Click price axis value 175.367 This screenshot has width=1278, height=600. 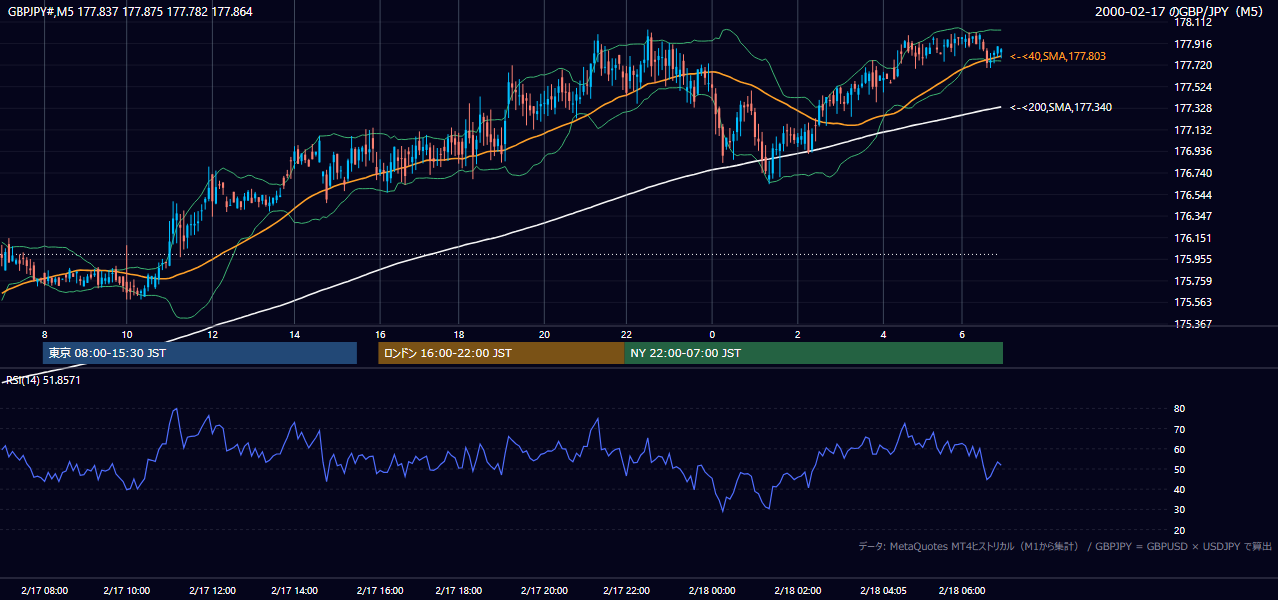coord(1193,324)
